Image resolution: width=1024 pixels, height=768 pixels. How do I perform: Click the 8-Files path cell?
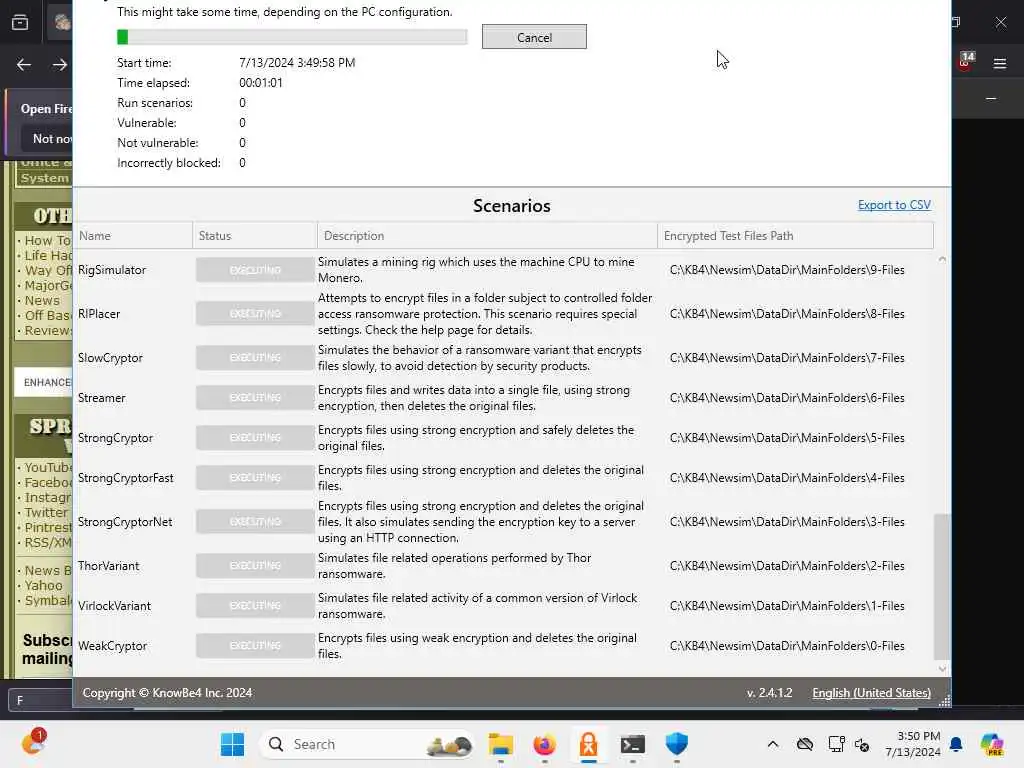click(787, 314)
